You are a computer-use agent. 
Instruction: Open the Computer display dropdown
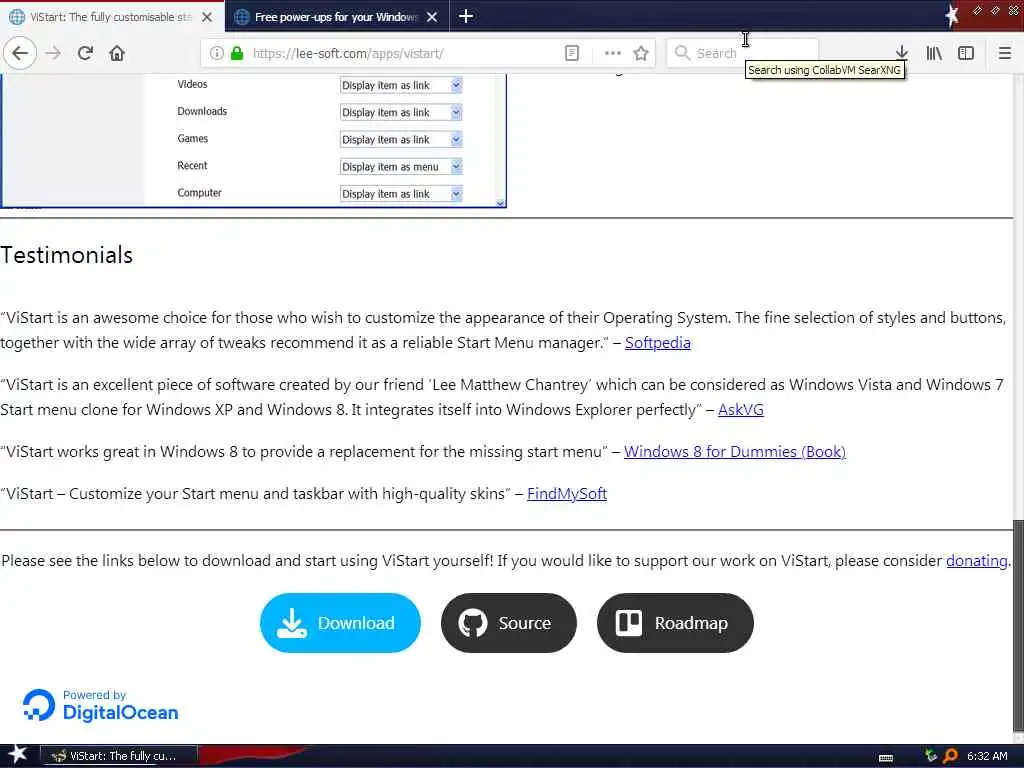point(400,194)
